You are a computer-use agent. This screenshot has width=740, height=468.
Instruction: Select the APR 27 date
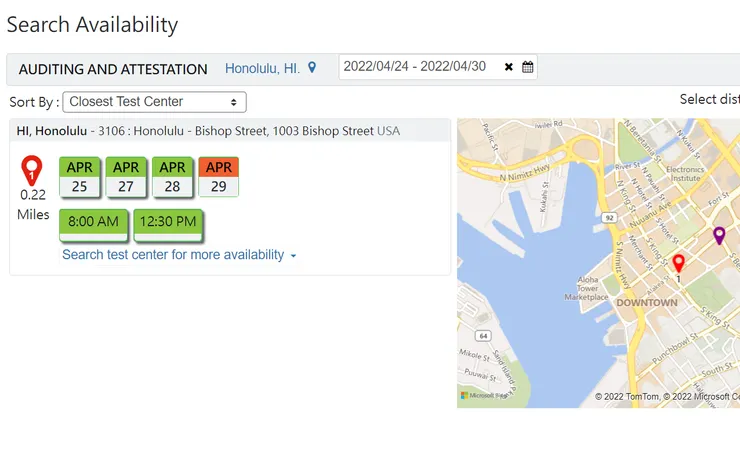pyautogui.click(x=126, y=177)
